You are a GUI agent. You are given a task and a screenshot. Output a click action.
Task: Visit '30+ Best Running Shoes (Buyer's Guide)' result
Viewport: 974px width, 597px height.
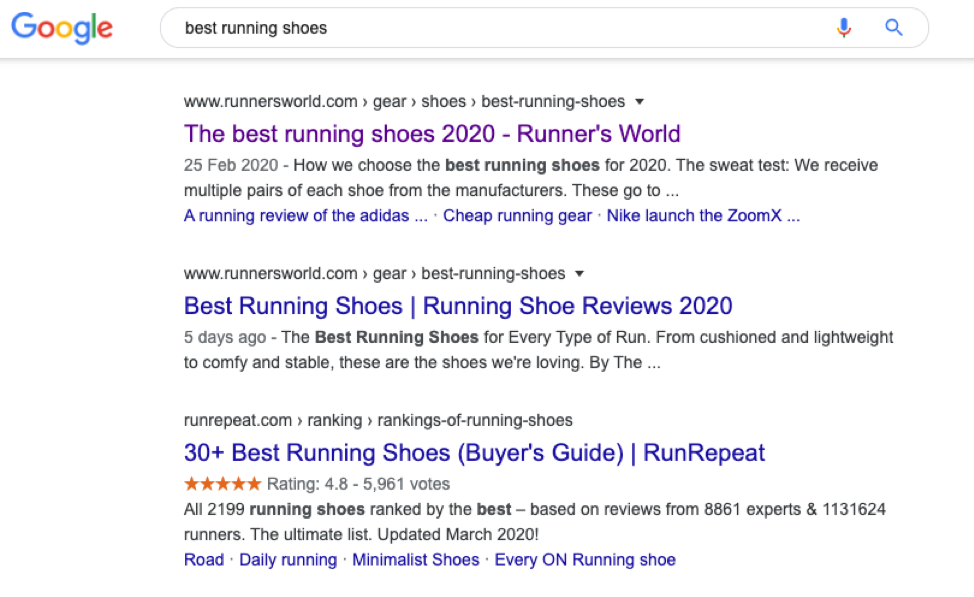[474, 453]
